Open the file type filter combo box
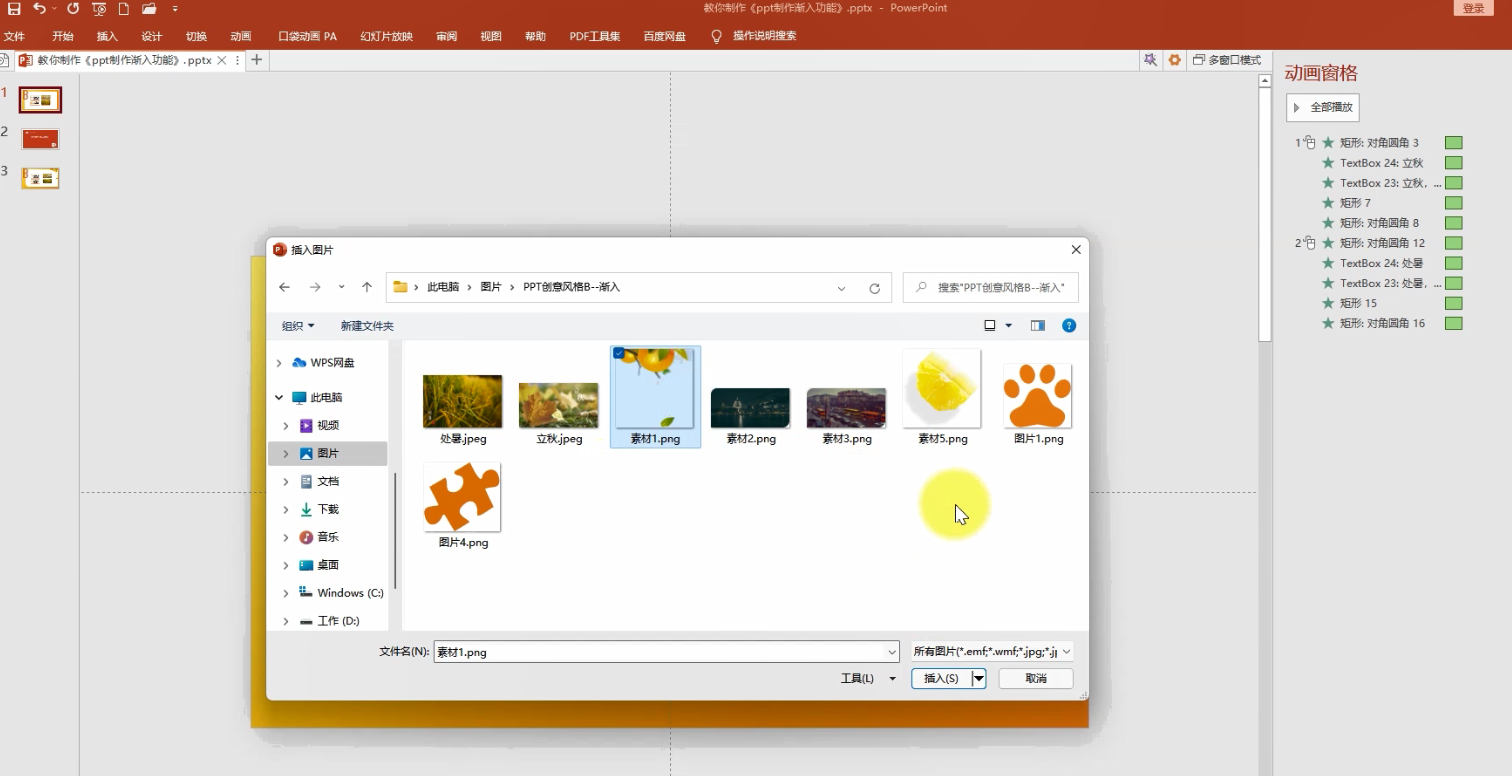 [x=992, y=651]
